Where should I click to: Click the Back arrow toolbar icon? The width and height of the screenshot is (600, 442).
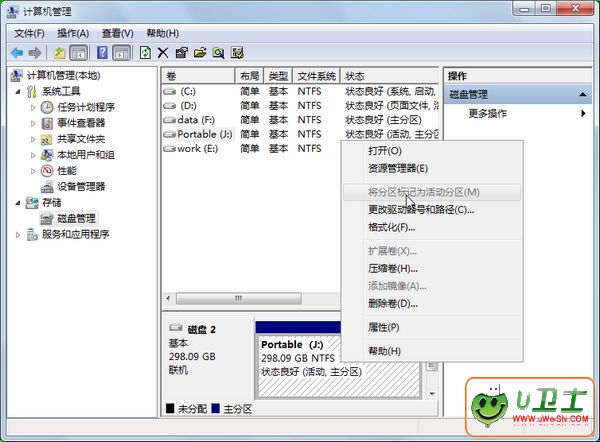[17, 53]
